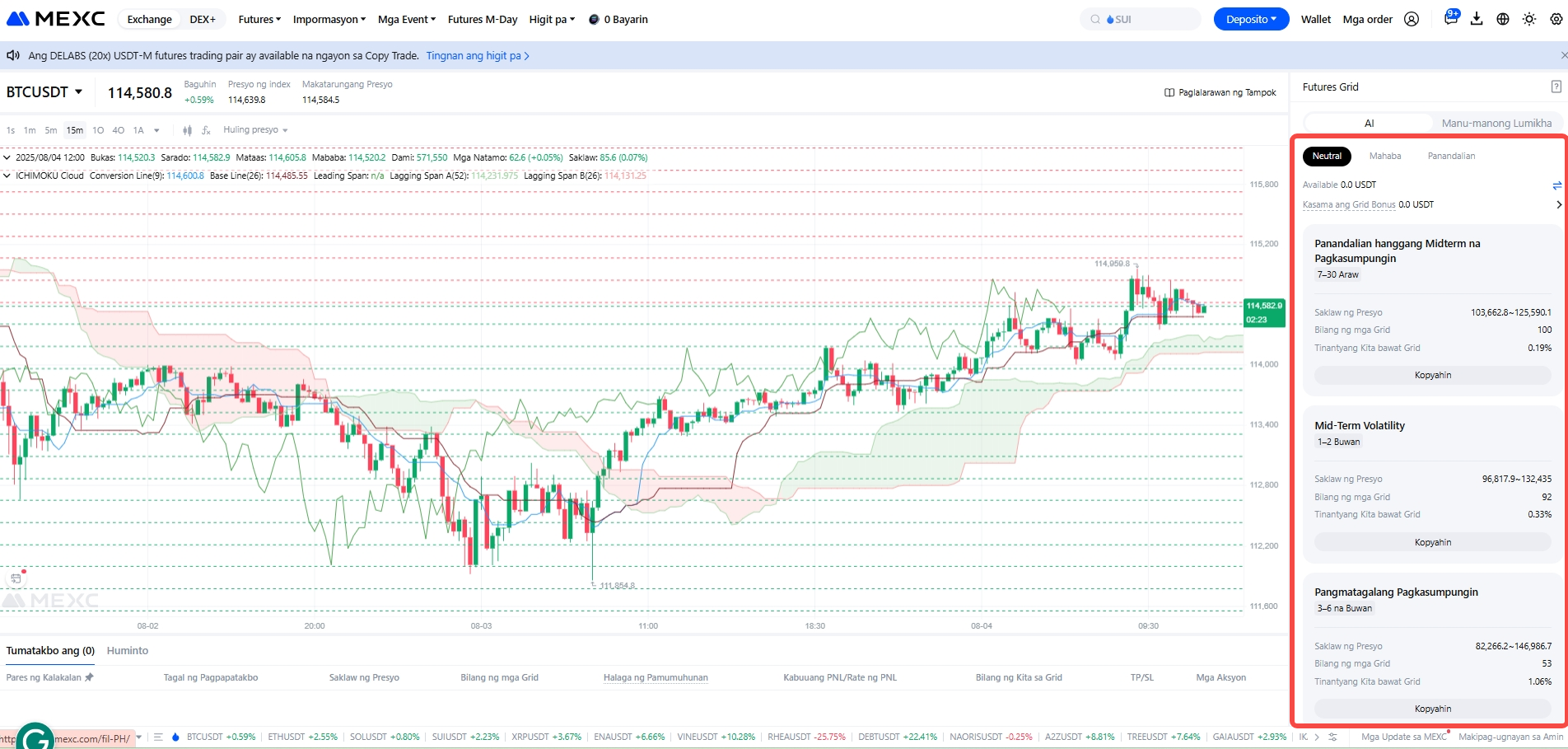Click Futures Grid help question icon
This screenshot has height=749, width=1568.
(1556, 87)
